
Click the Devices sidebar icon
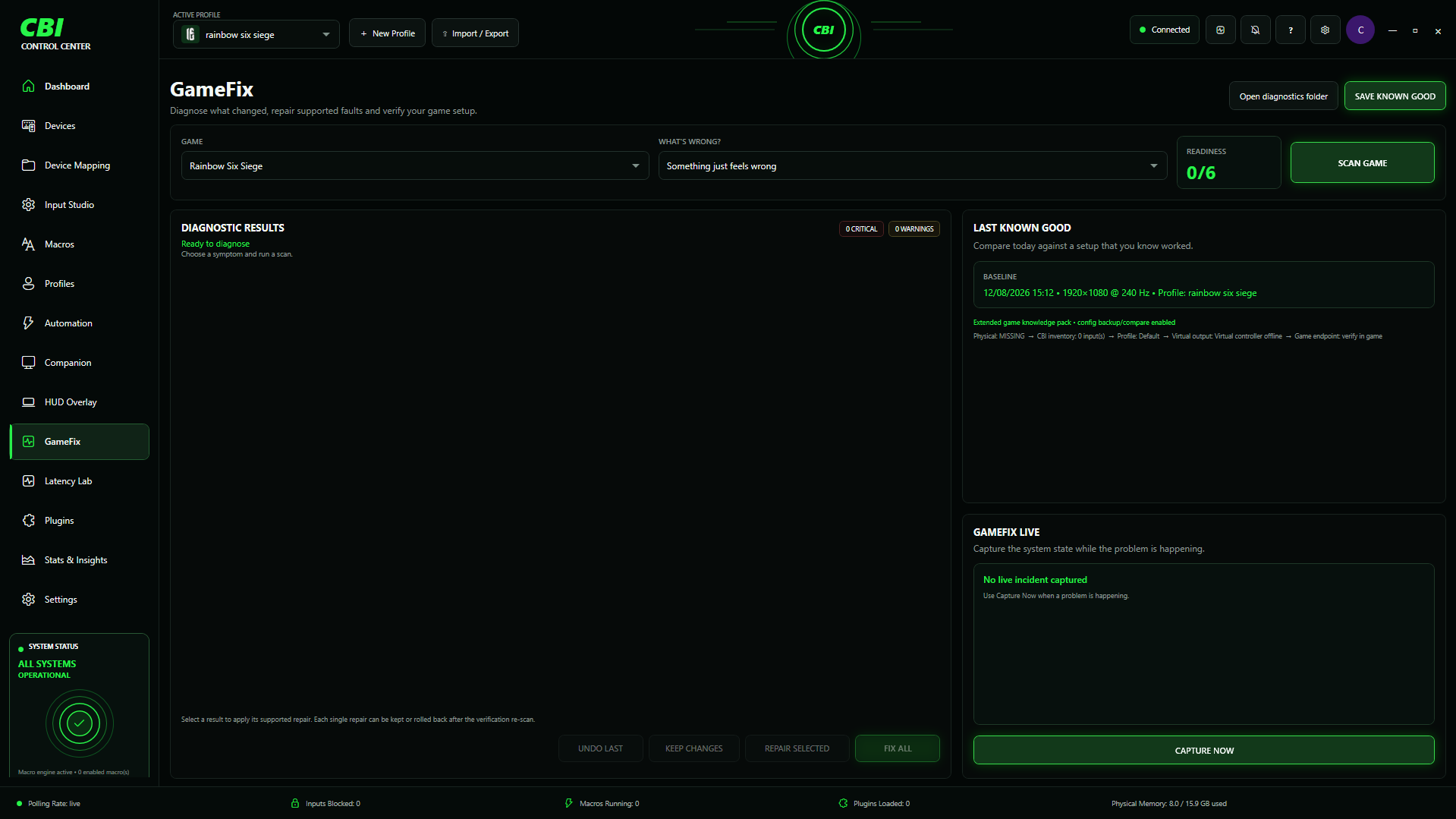[28, 126]
